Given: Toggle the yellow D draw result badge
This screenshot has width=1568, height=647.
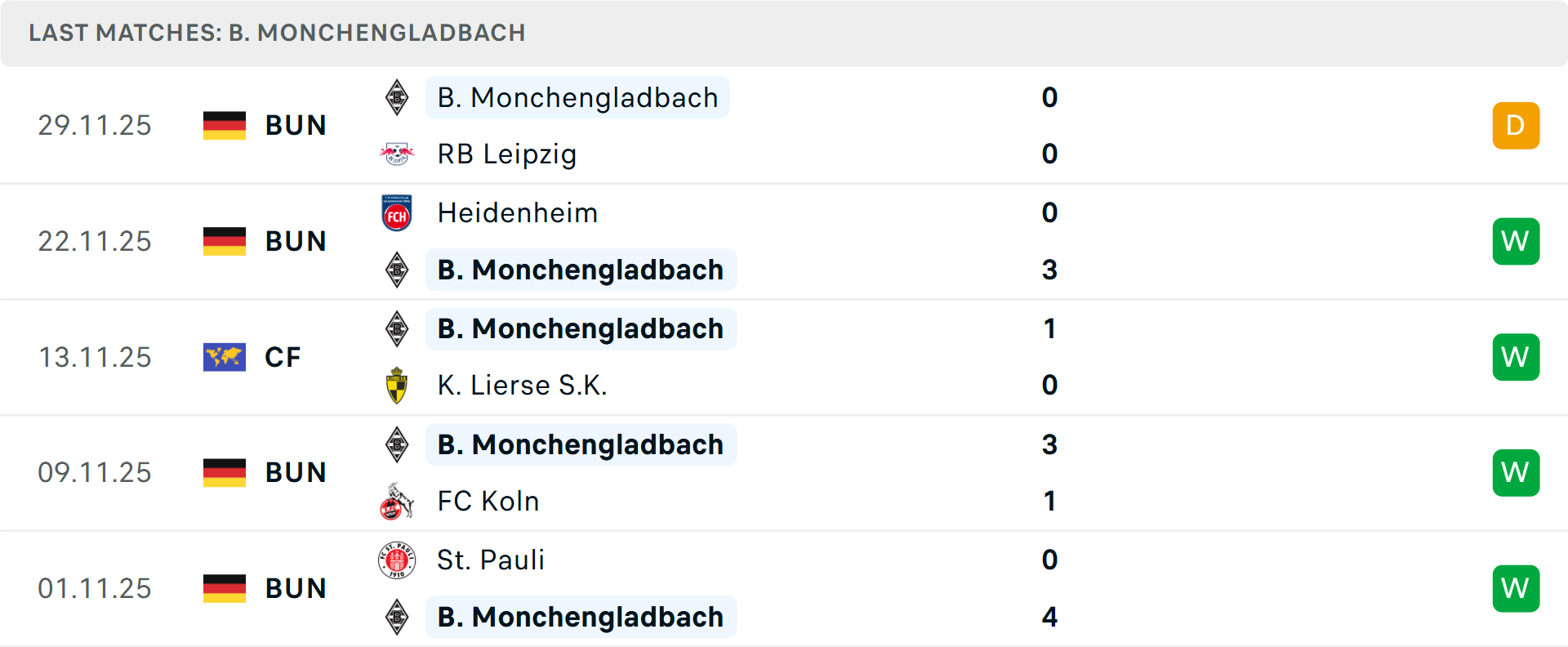Looking at the screenshot, I should click(1517, 125).
